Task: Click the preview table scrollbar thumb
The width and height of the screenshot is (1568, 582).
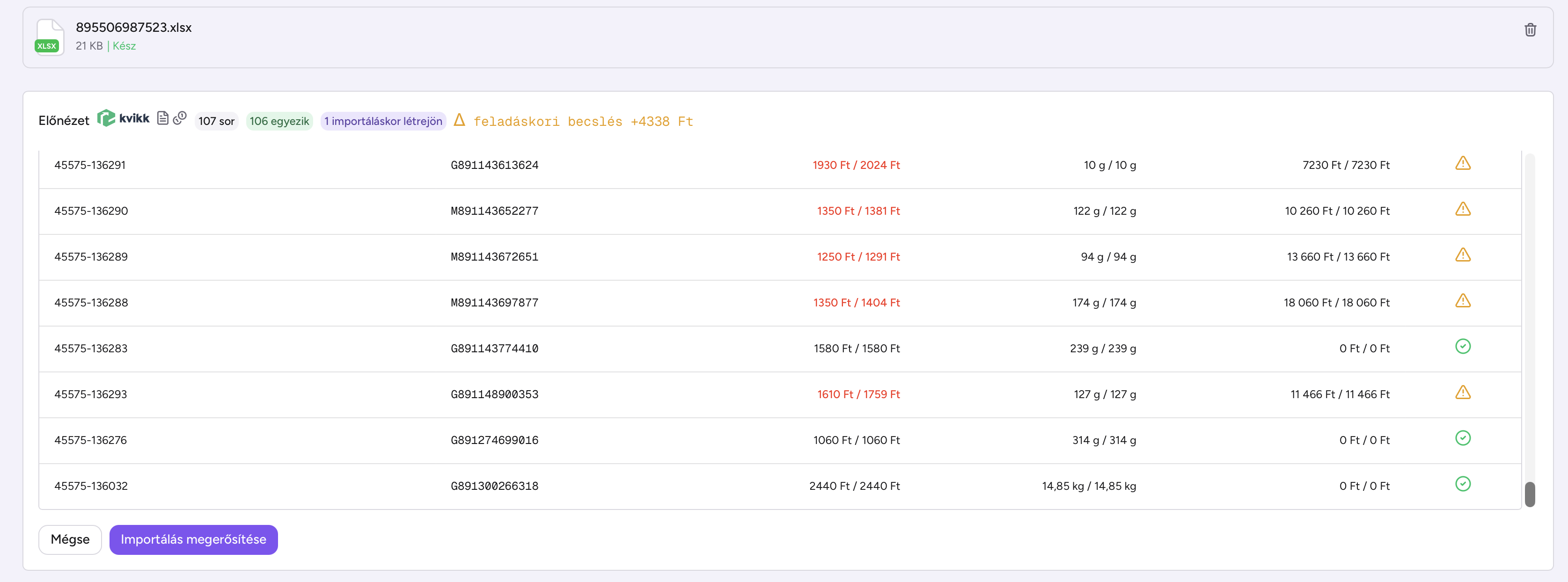Action: pyautogui.click(x=1530, y=494)
